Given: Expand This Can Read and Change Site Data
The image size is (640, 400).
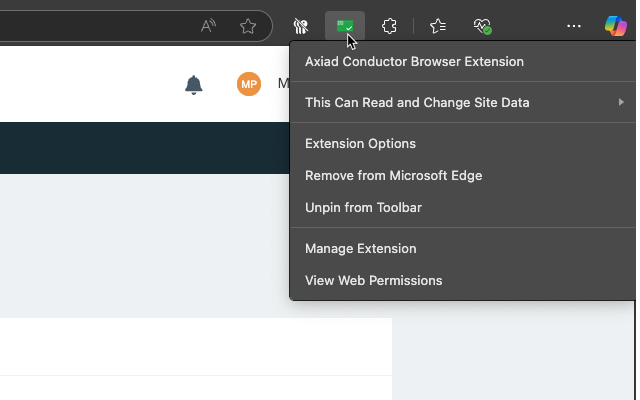Looking at the screenshot, I should (417, 102).
